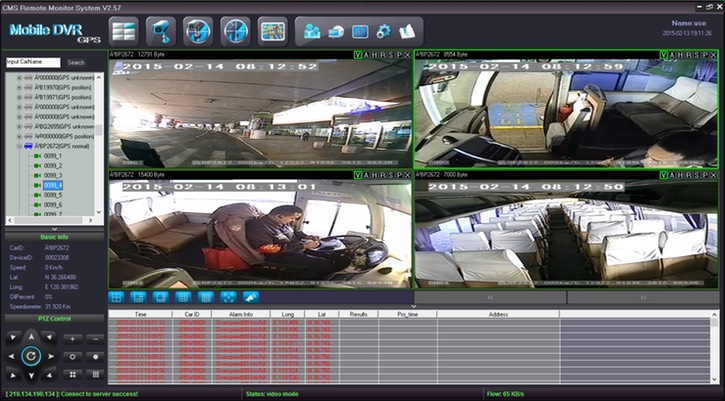This screenshot has height=401, width=725.
Task: Collapse the BP2672 GPS normal tree node
Action: coord(19,146)
